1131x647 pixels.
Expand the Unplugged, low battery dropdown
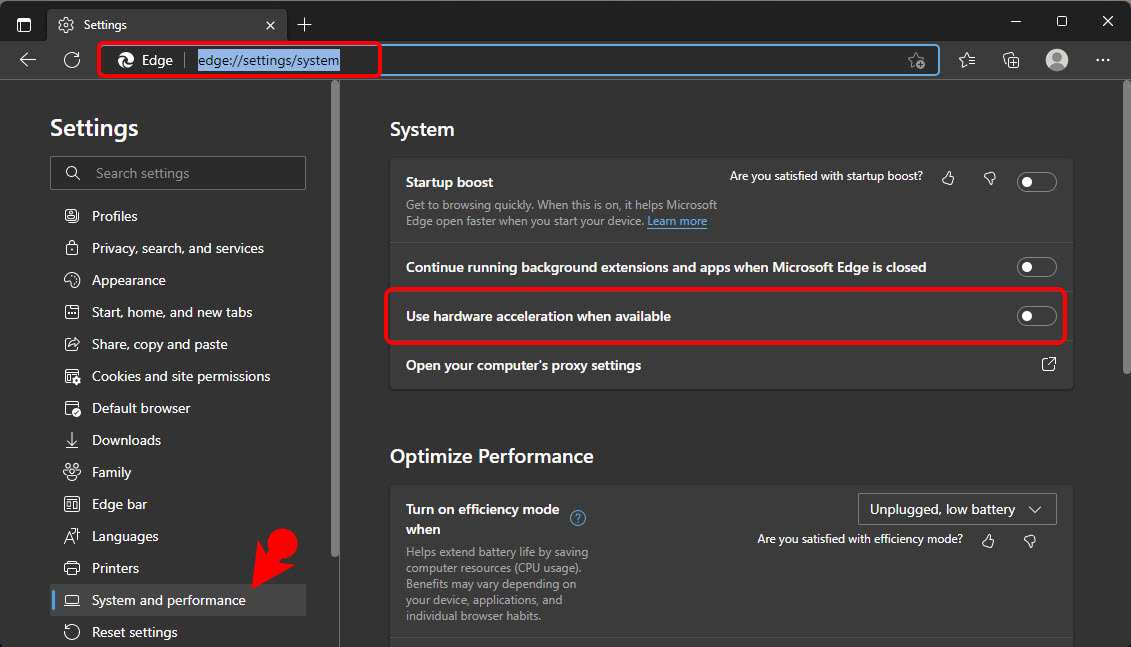[957, 509]
